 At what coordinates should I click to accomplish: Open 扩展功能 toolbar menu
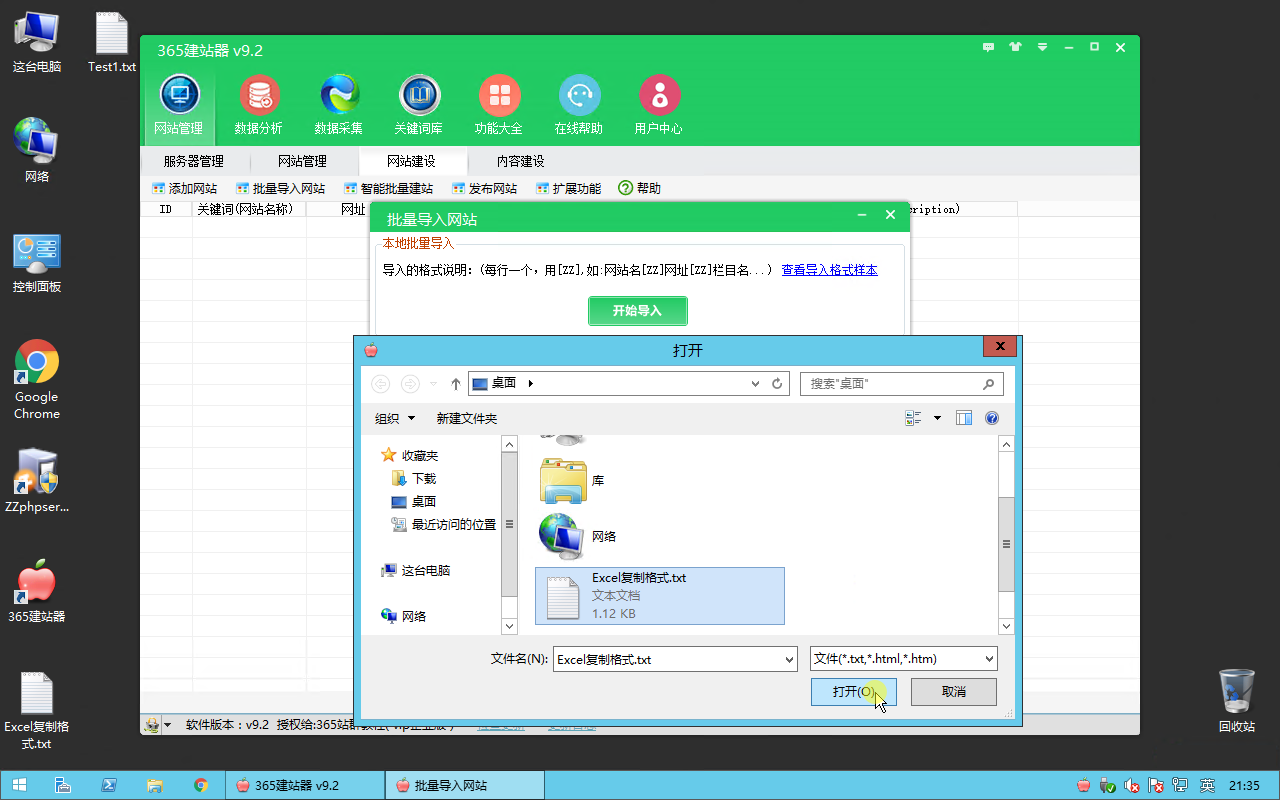coord(569,188)
